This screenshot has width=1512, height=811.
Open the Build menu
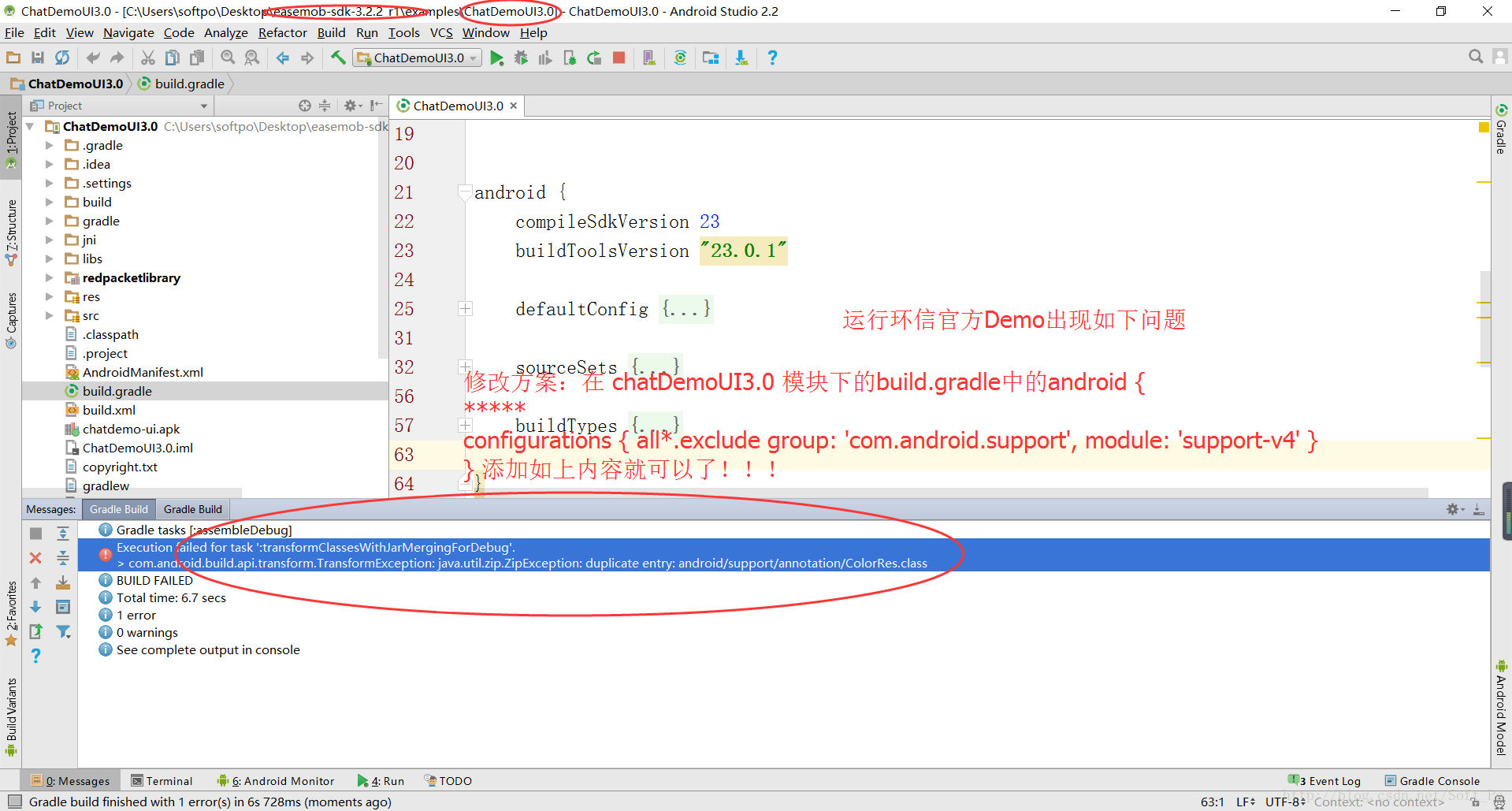(x=331, y=32)
